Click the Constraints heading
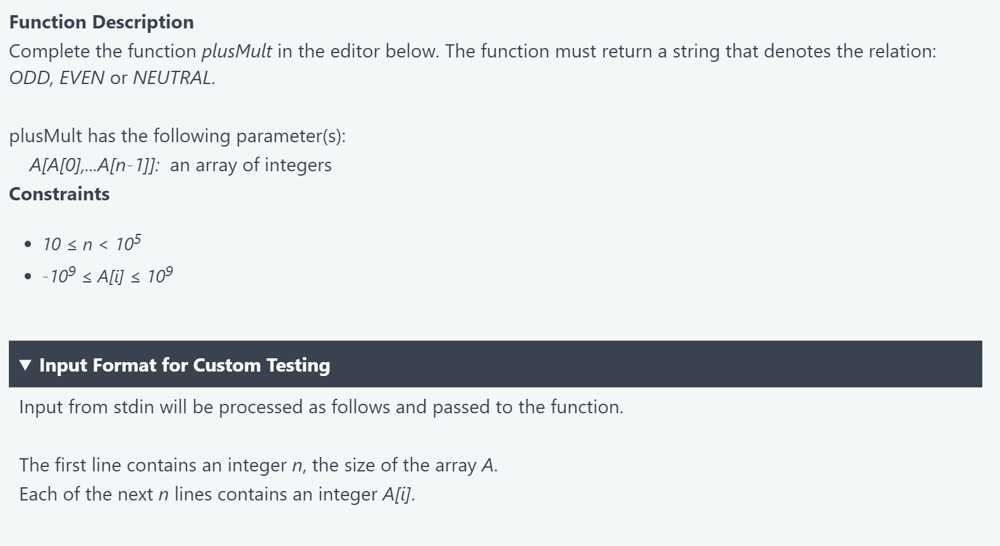The height and width of the screenshot is (546, 1000). click(x=59, y=194)
